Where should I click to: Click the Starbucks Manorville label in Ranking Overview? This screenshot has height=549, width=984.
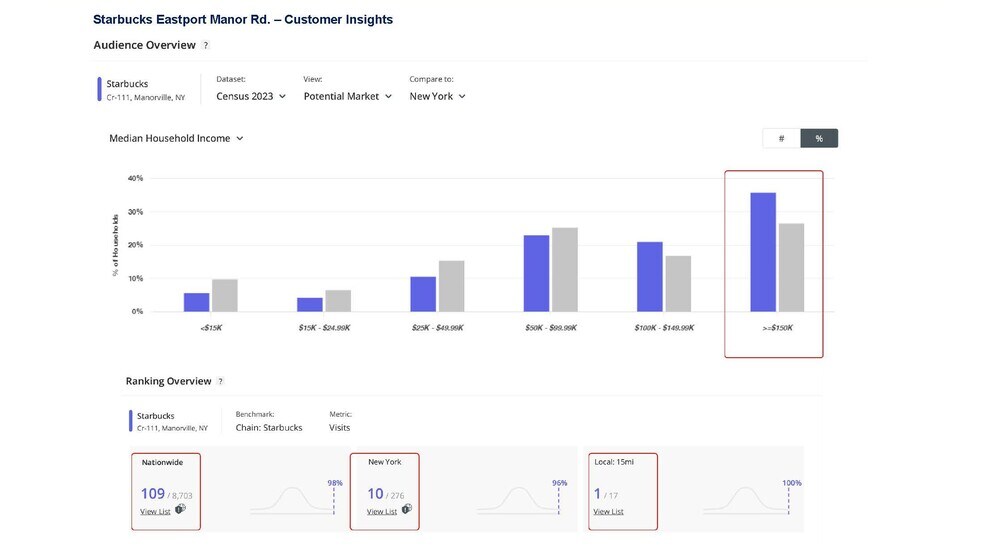[172, 421]
